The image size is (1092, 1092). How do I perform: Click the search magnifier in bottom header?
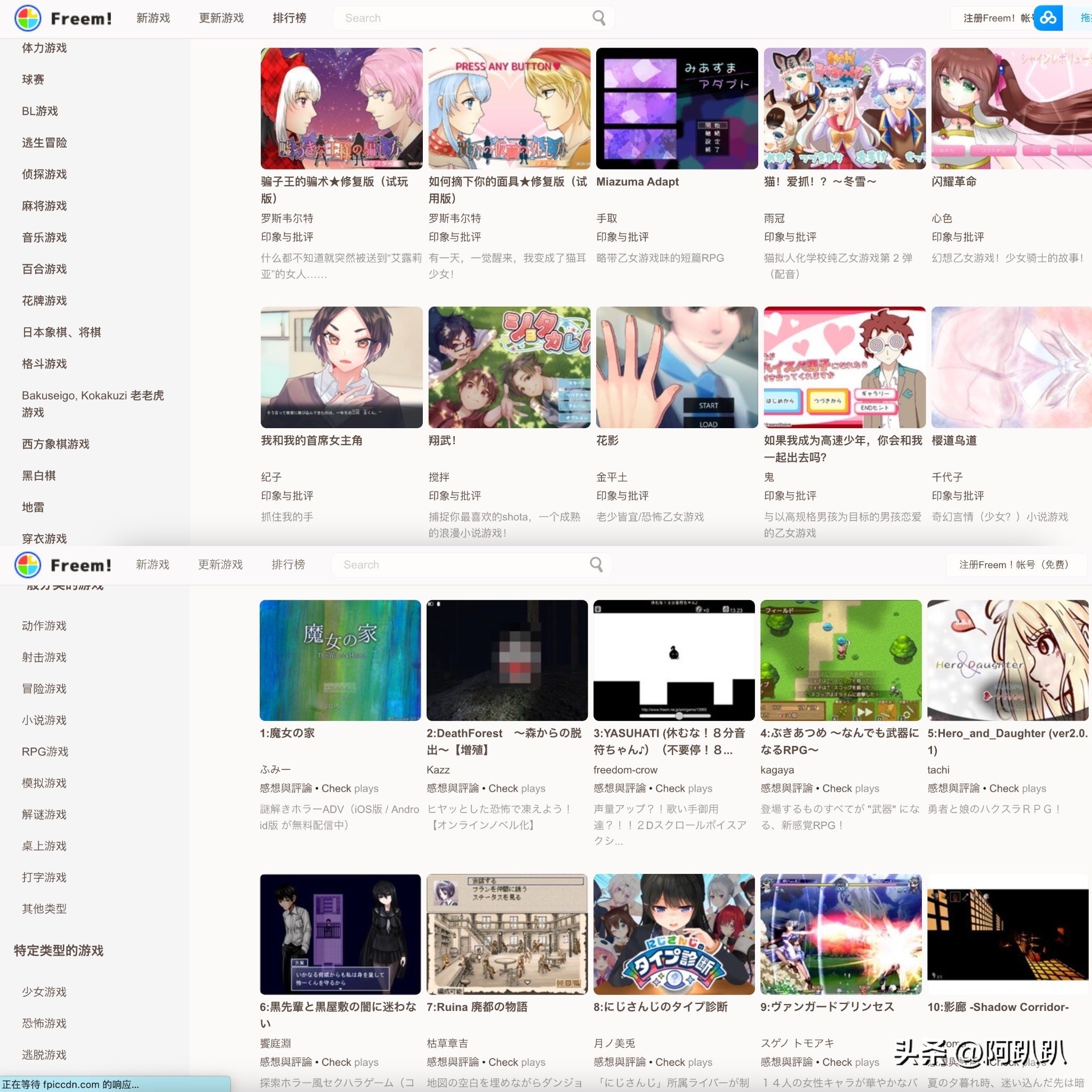click(596, 564)
